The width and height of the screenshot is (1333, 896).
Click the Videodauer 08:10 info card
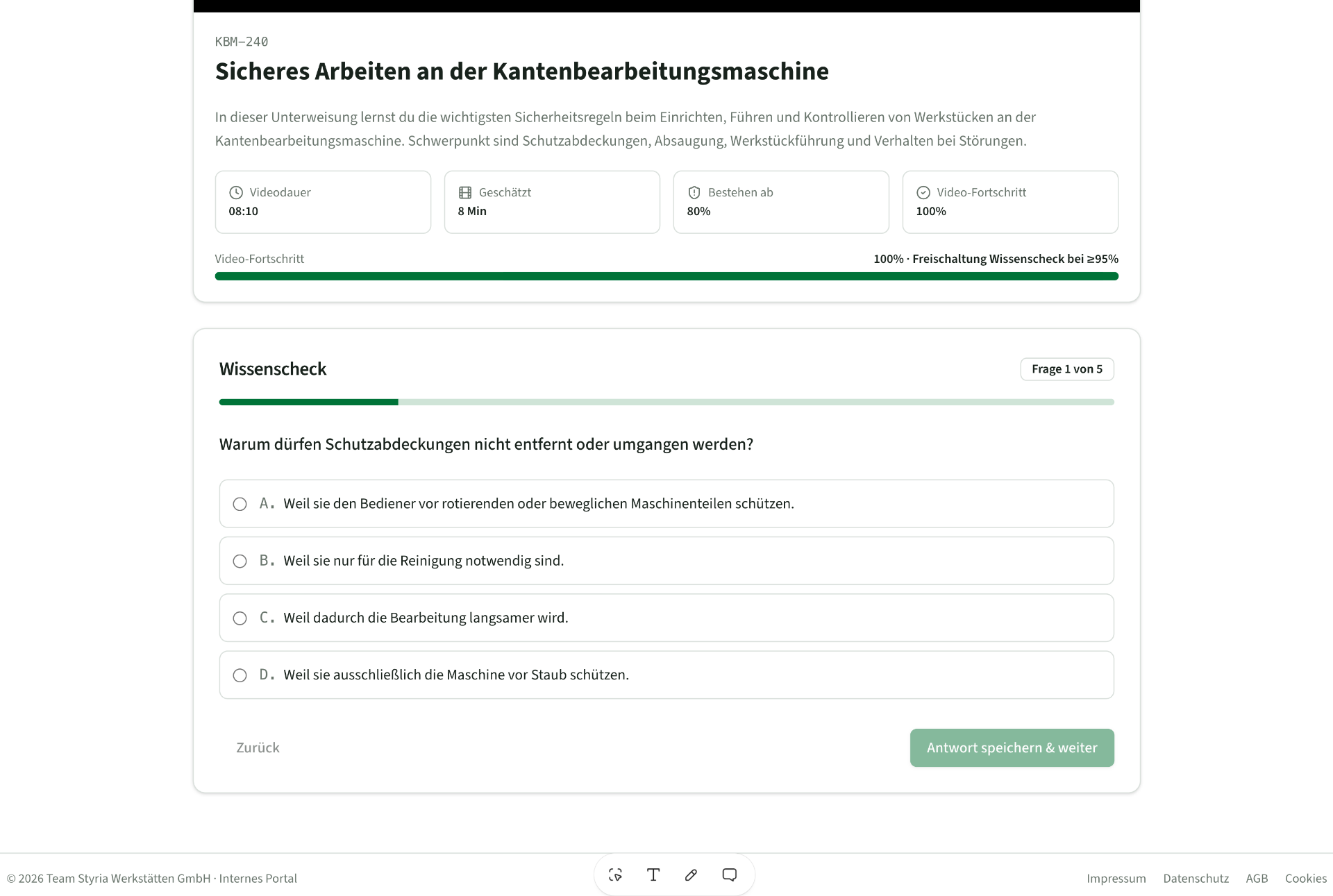tap(323, 202)
